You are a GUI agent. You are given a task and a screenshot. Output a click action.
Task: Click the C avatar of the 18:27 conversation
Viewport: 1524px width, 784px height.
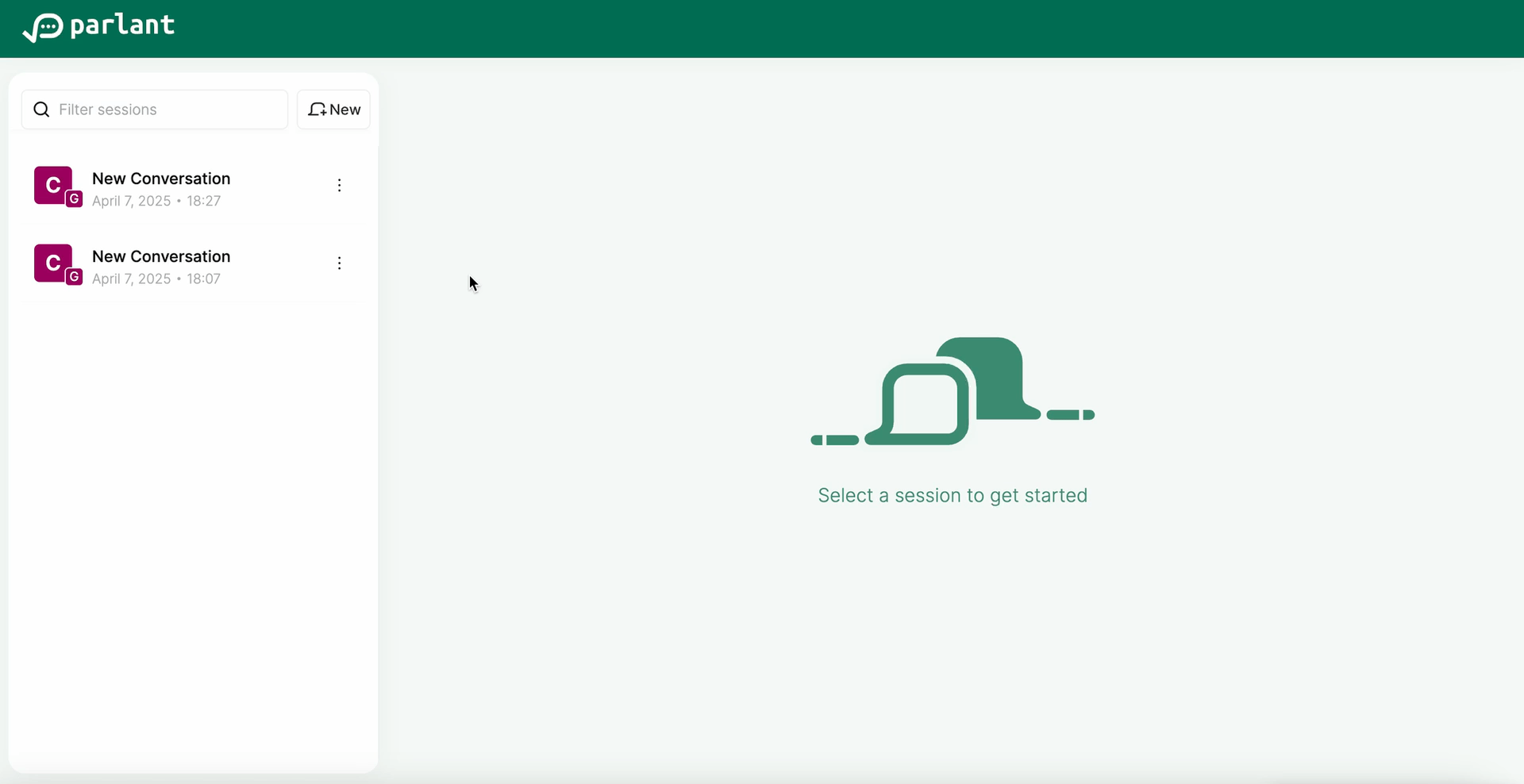52,184
